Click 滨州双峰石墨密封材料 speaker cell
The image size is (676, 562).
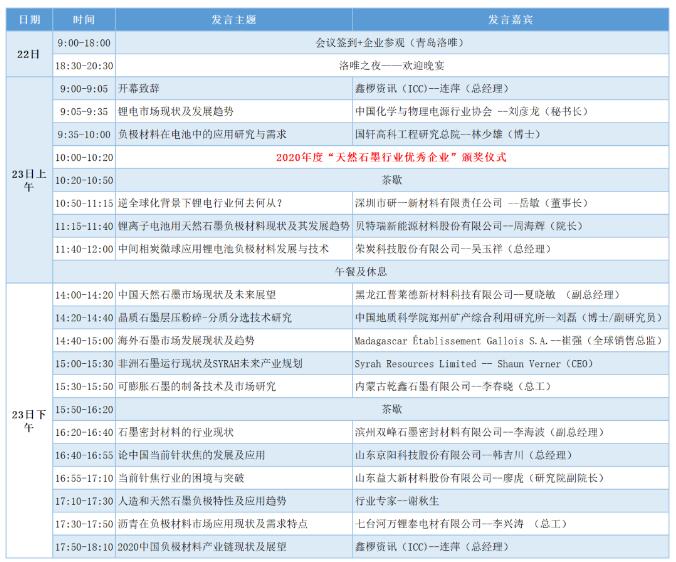(x=510, y=432)
